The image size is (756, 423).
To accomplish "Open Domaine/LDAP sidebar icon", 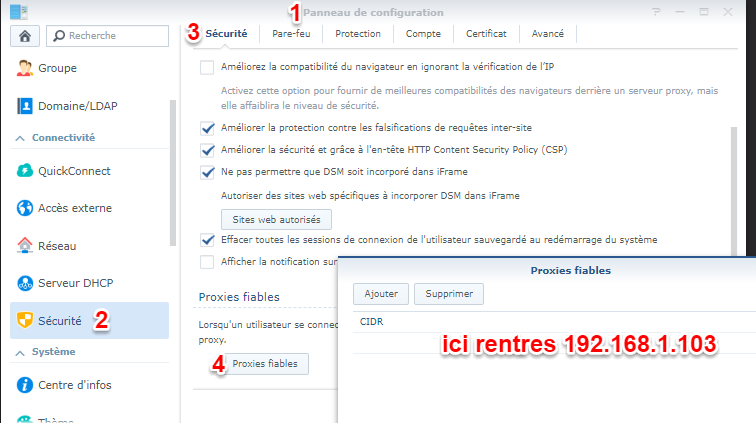I will (25, 105).
